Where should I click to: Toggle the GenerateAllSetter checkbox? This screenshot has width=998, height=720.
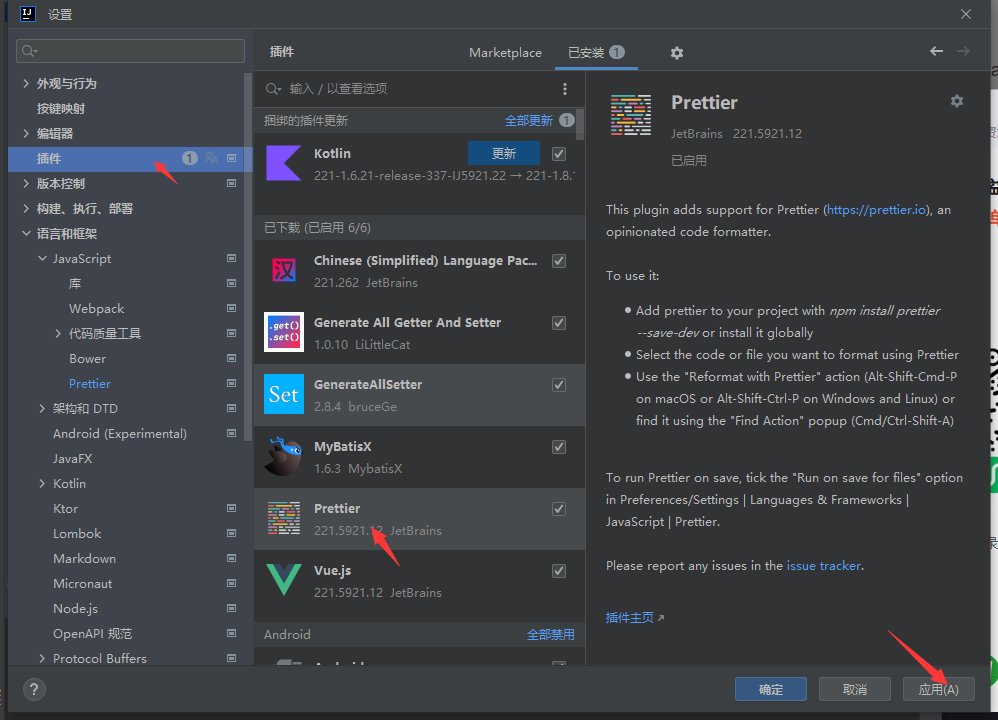[x=559, y=385]
